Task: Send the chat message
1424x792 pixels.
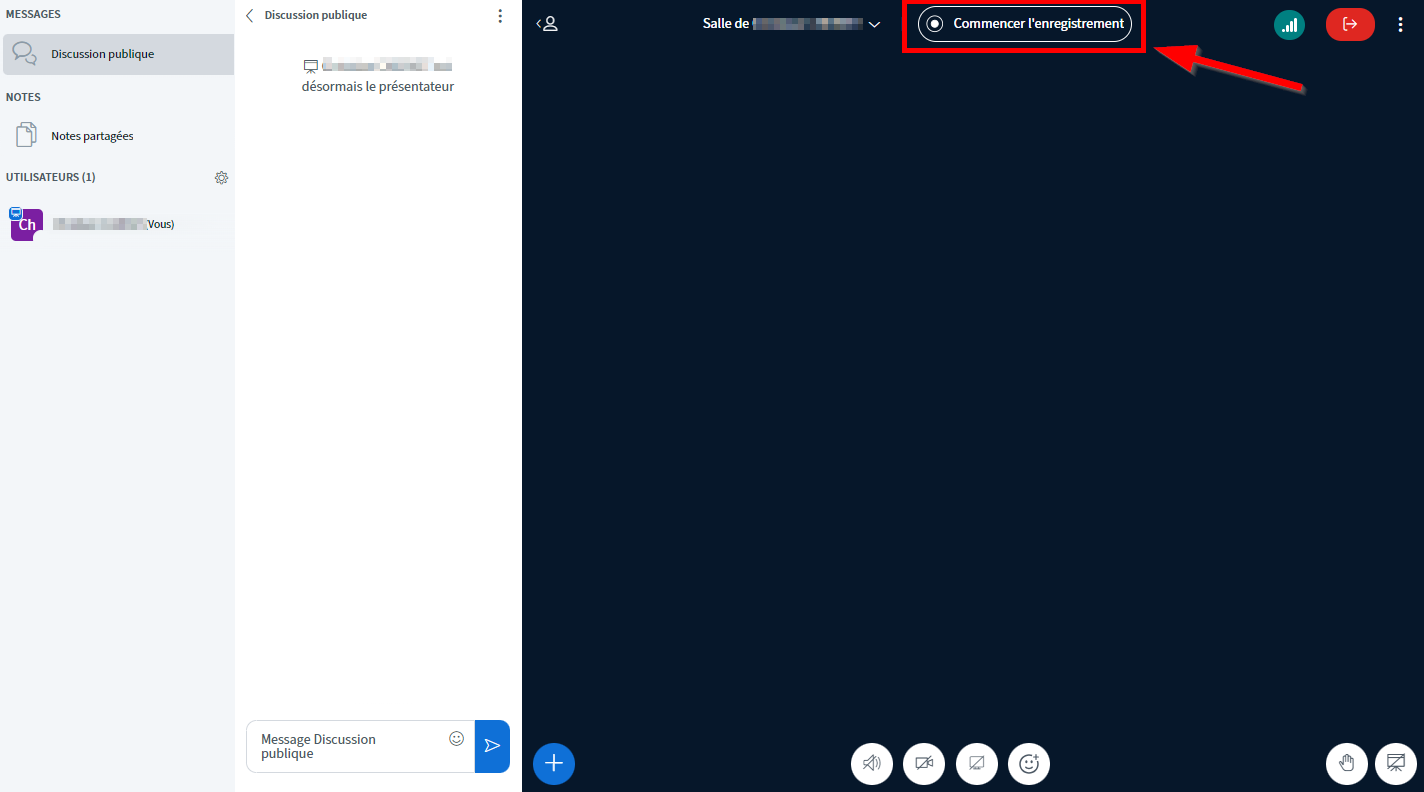Action: (x=492, y=746)
